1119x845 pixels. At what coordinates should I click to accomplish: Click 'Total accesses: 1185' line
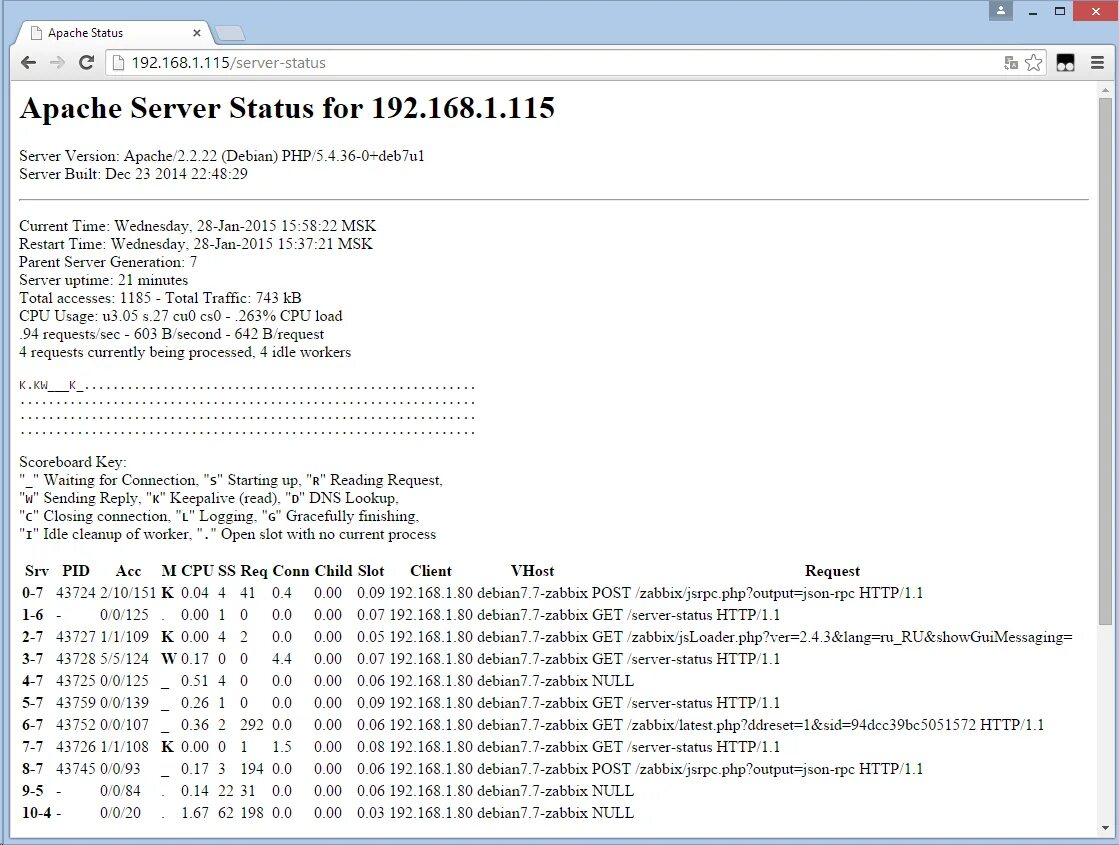pyautogui.click(x=160, y=298)
